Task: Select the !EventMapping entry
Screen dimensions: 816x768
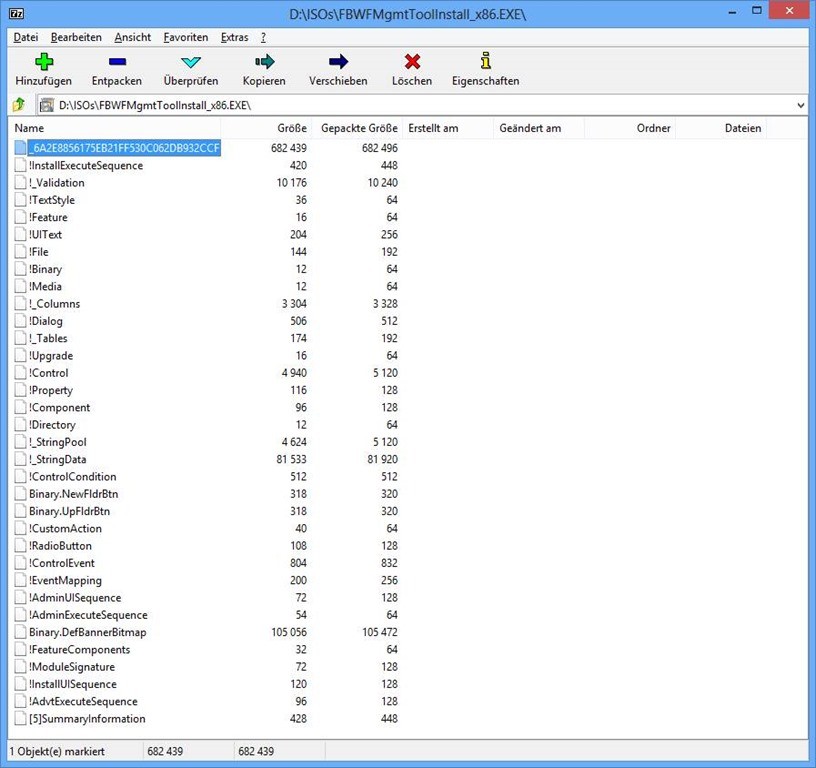Action: tap(66, 580)
